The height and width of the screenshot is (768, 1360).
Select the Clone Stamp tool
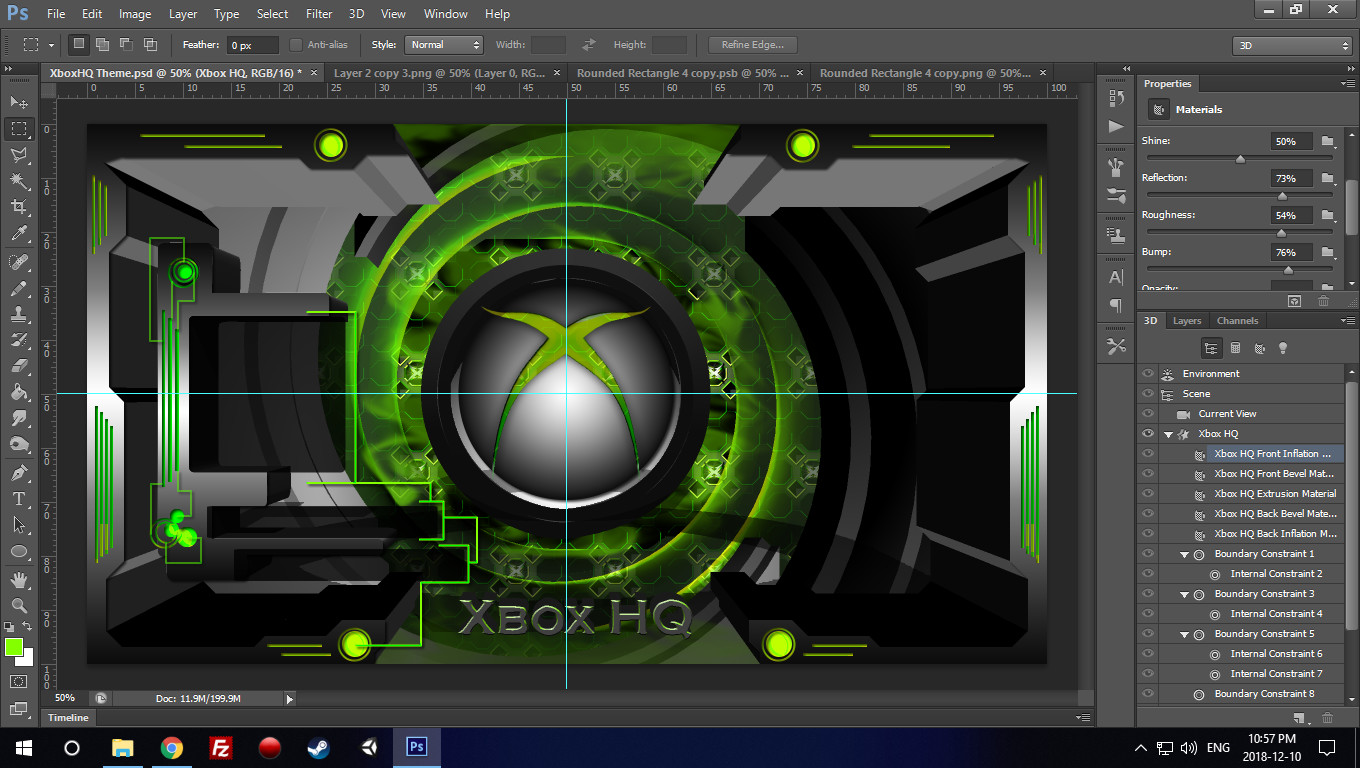pyautogui.click(x=19, y=314)
